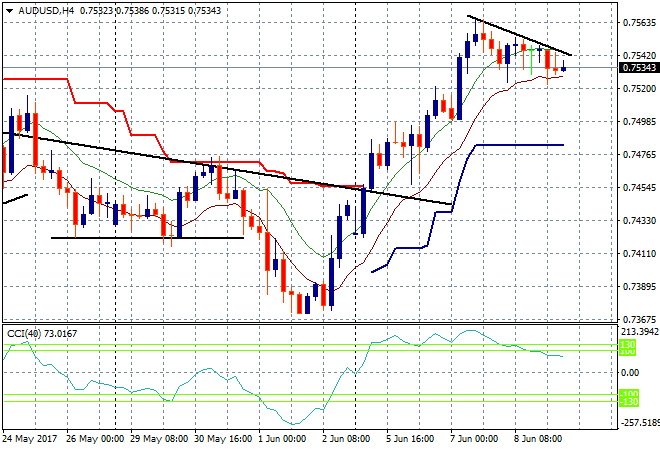Click the 1 Jun 00:00 time label
The width and height of the screenshot is (660, 450).
pos(282,439)
